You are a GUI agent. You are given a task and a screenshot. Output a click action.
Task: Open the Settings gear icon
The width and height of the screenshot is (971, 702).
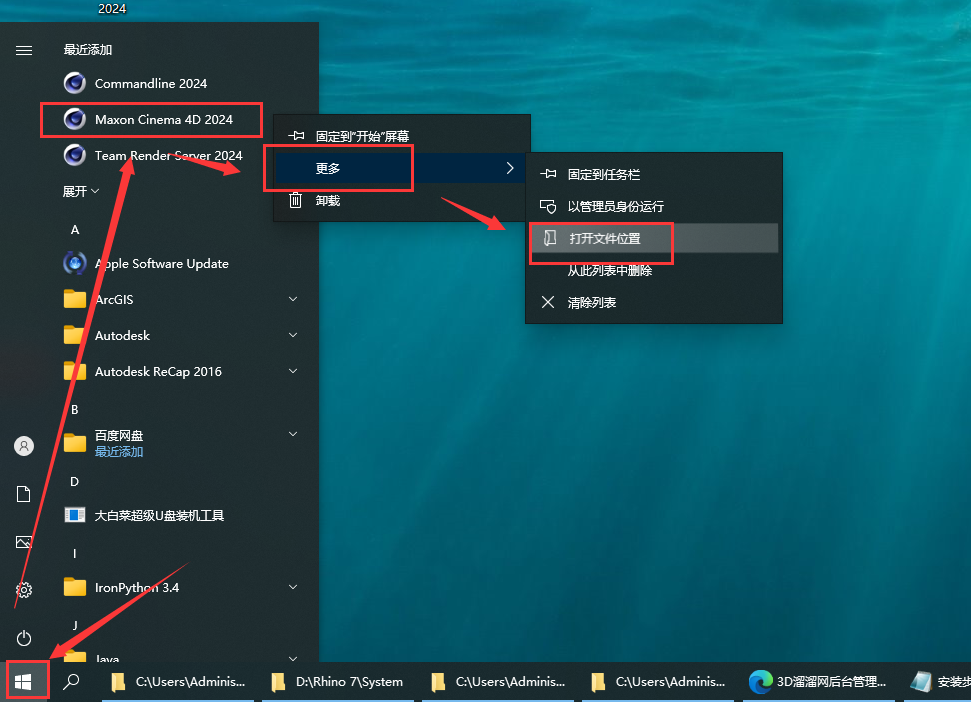[x=24, y=590]
